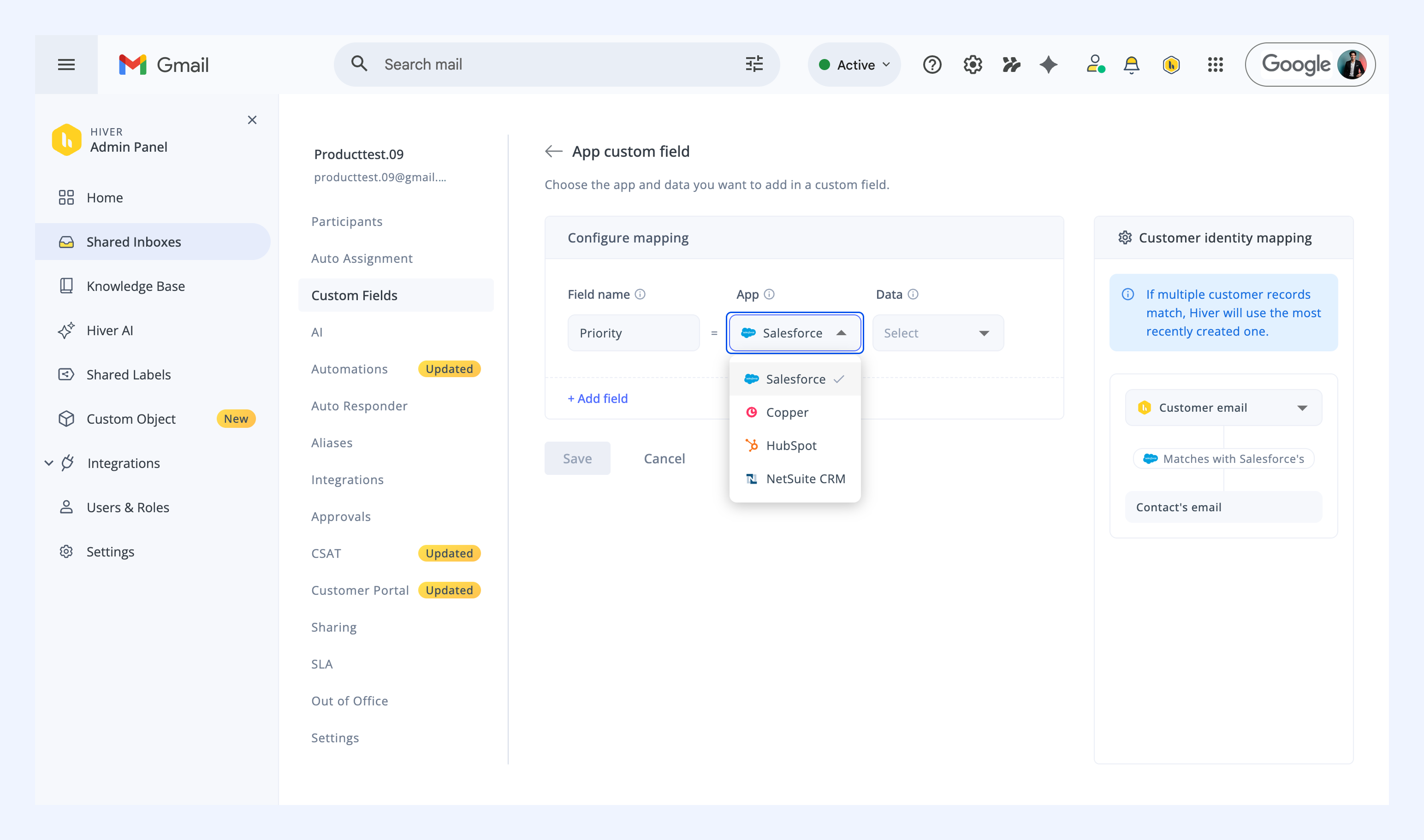This screenshot has width=1424, height=840.
Task: Switch to the CSAT tab
Action: point(326,554)
